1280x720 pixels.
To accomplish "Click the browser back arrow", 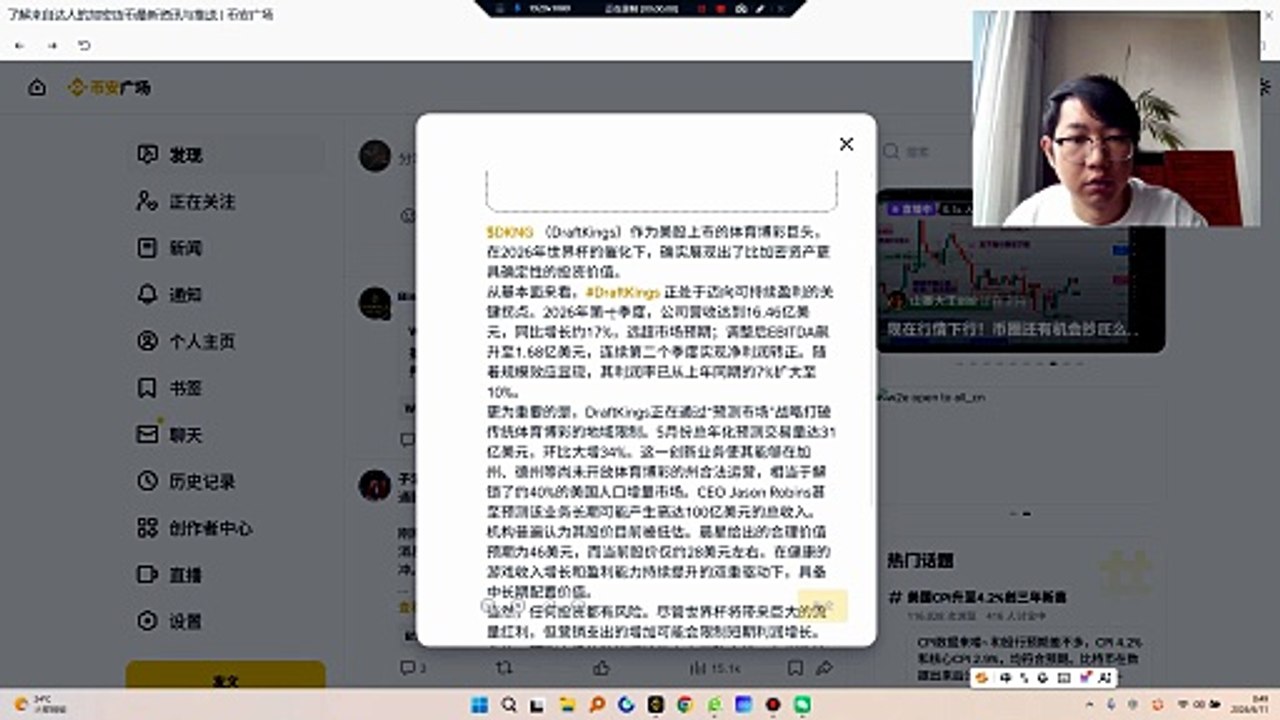I will [x=19, y=46].
